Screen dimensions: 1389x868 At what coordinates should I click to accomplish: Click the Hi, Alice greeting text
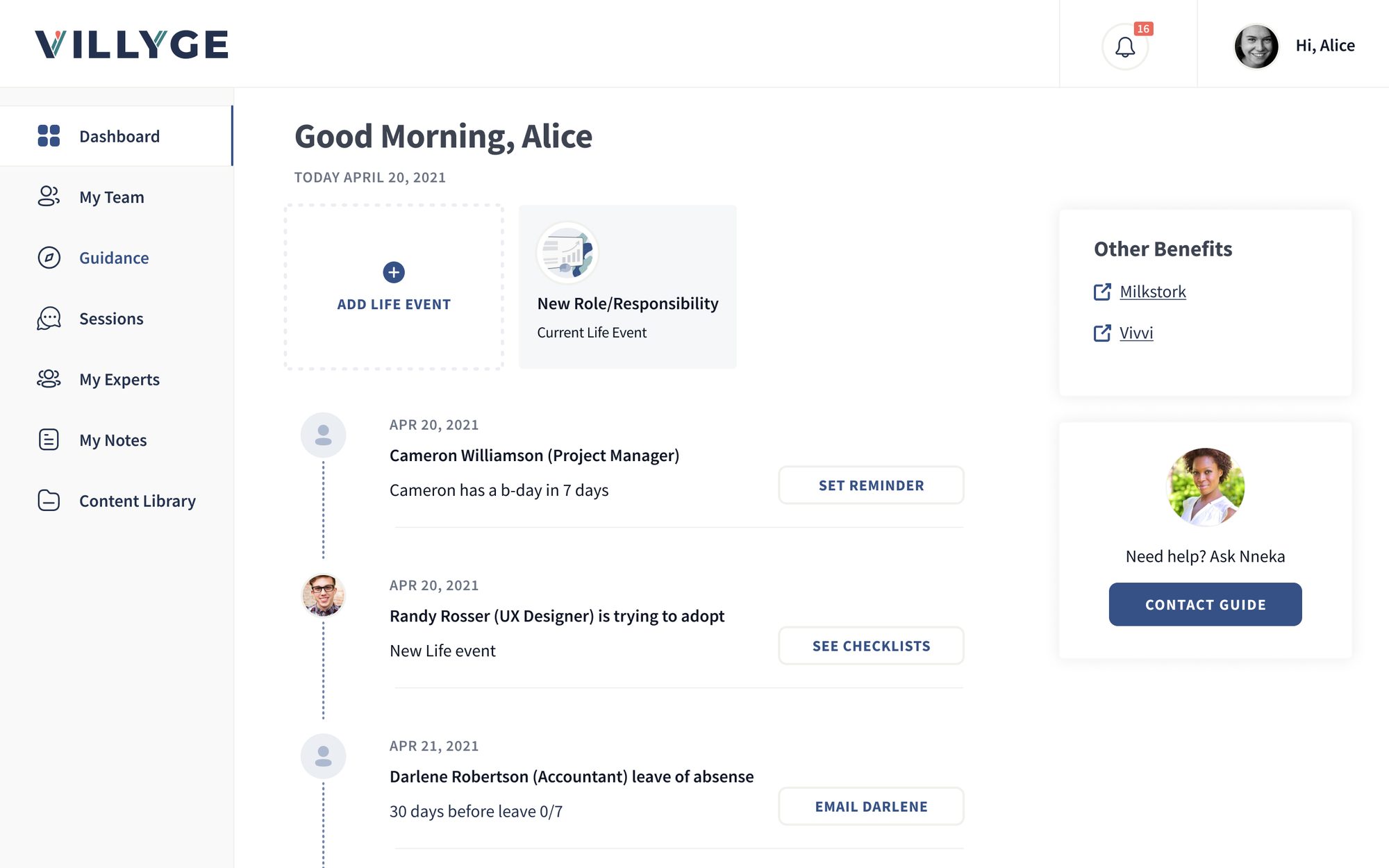point(1325,46)
